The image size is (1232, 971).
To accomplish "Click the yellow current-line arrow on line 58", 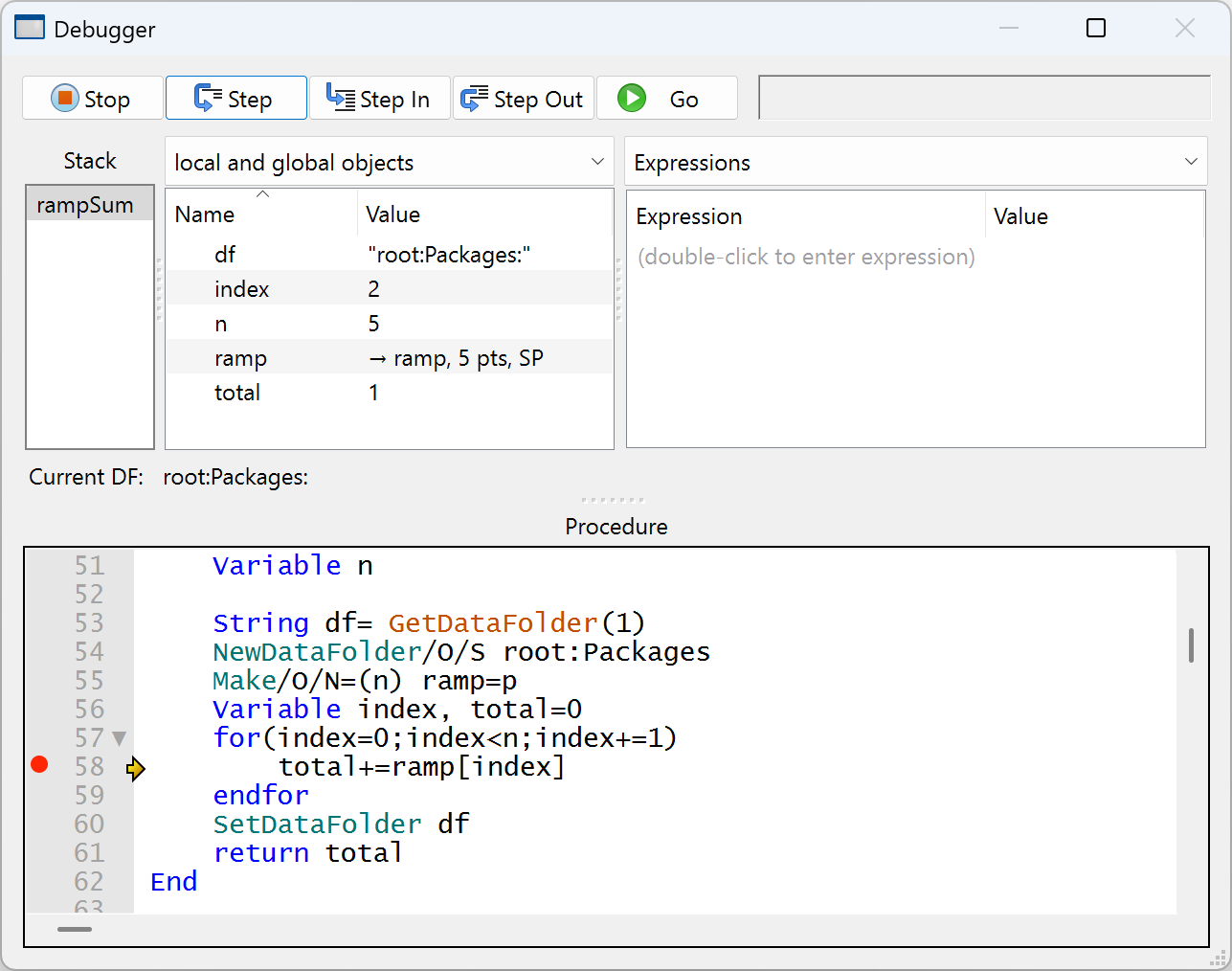I will click(x=136, y=768).
